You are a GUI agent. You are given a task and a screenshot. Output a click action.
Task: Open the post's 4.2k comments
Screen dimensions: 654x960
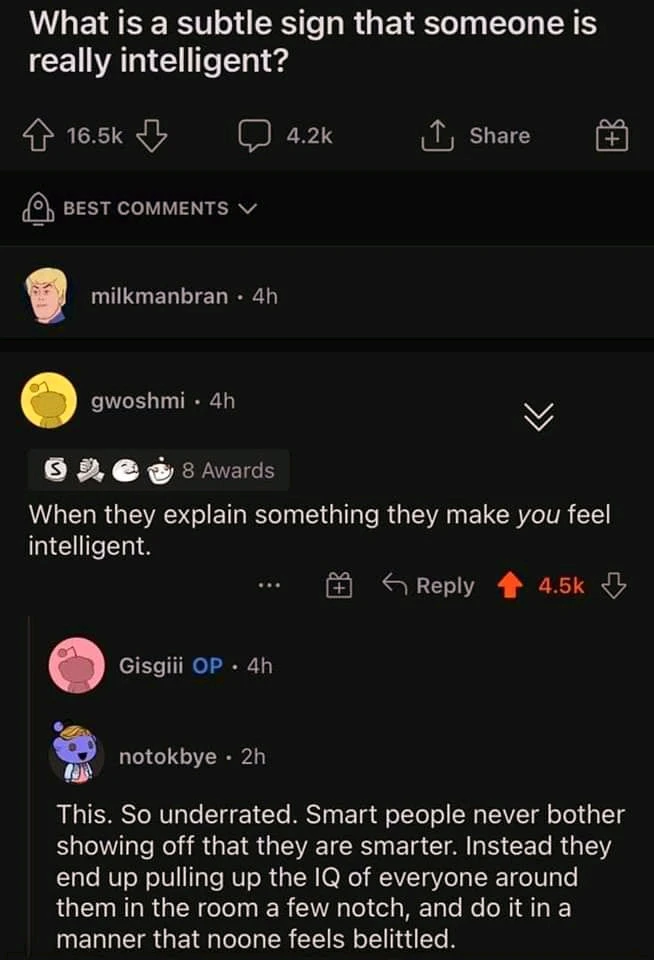285,136
